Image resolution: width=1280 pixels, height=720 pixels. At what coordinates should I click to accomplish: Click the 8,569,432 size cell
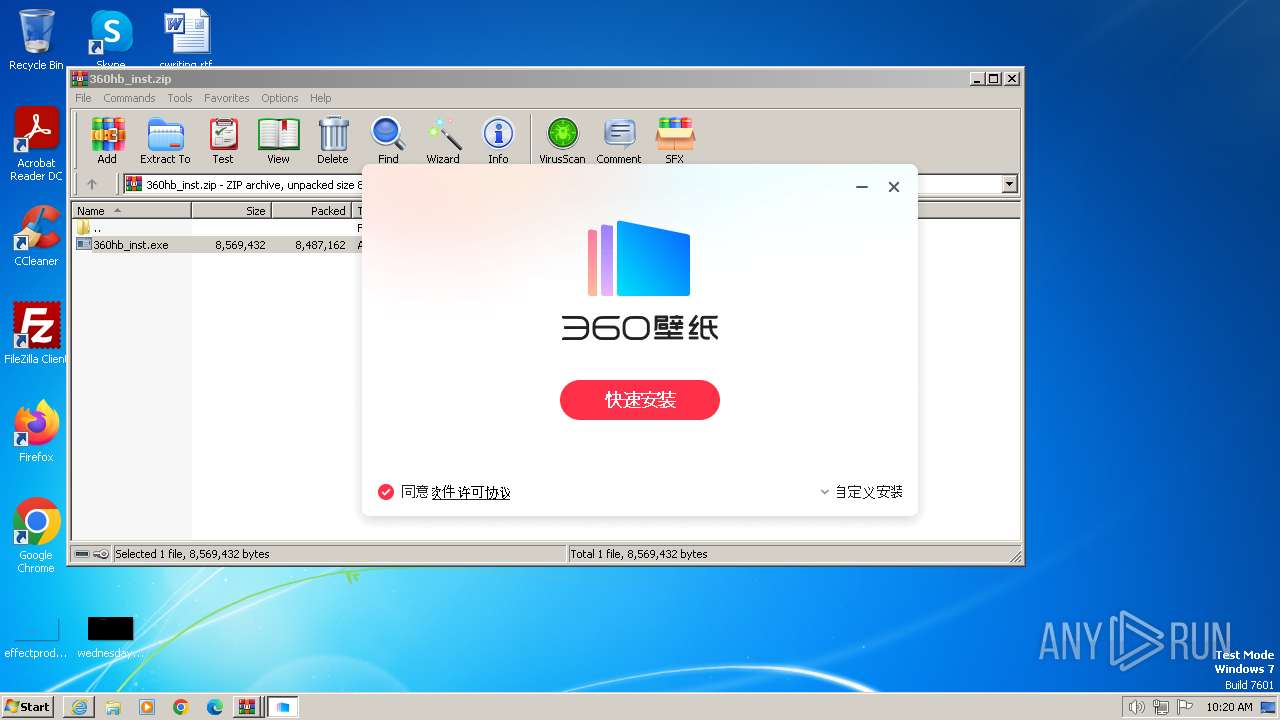click(x=240, y=245)
